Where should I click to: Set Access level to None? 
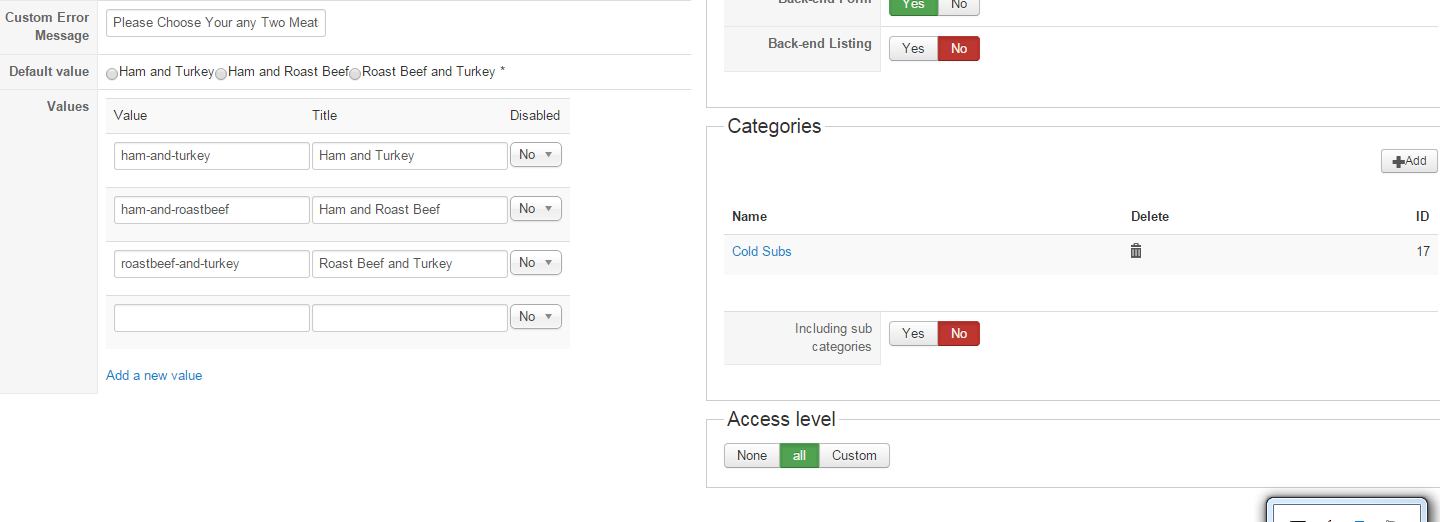click(x=752, y=456)
